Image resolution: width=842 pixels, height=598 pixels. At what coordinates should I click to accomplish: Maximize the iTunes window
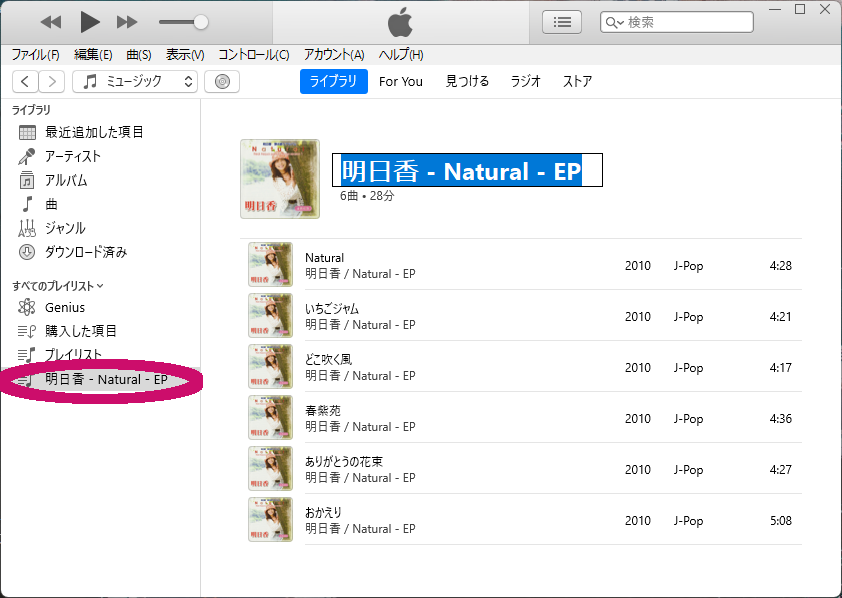tap(800, 9)
